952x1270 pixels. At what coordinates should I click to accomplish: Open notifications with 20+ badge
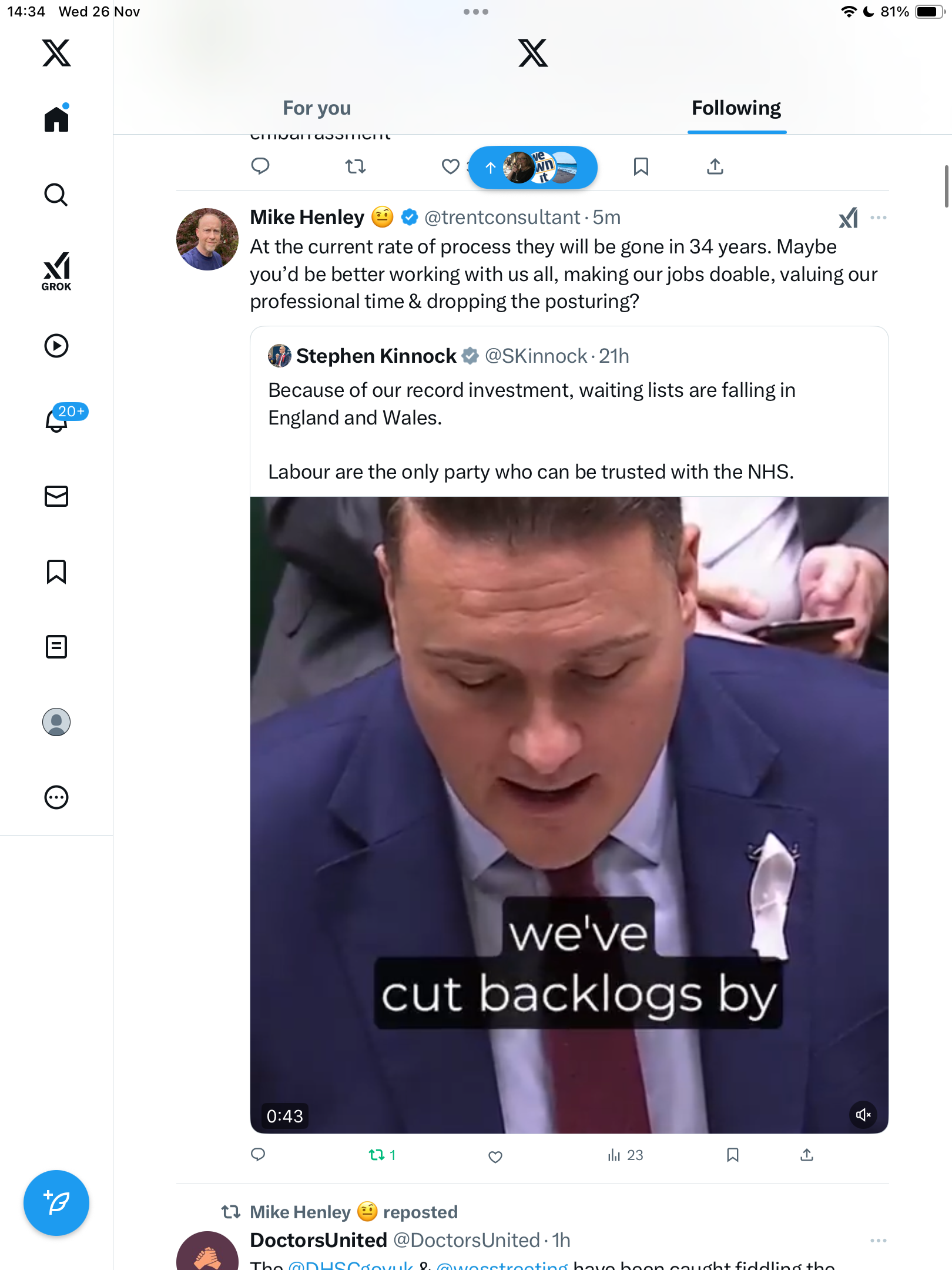click(x=57, y=420)
